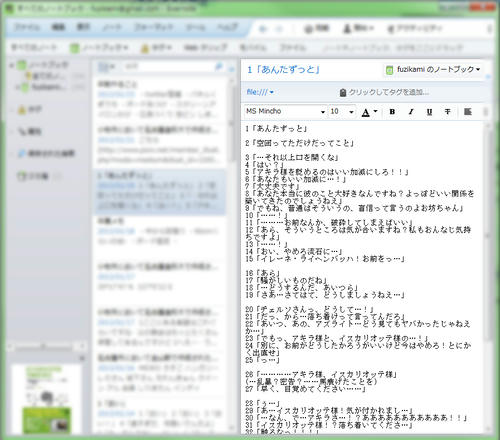The width and height of the screenshot is (500, 440).
Task: Show more editor toolbar options overflow
Action: click(x=485, y=112)
